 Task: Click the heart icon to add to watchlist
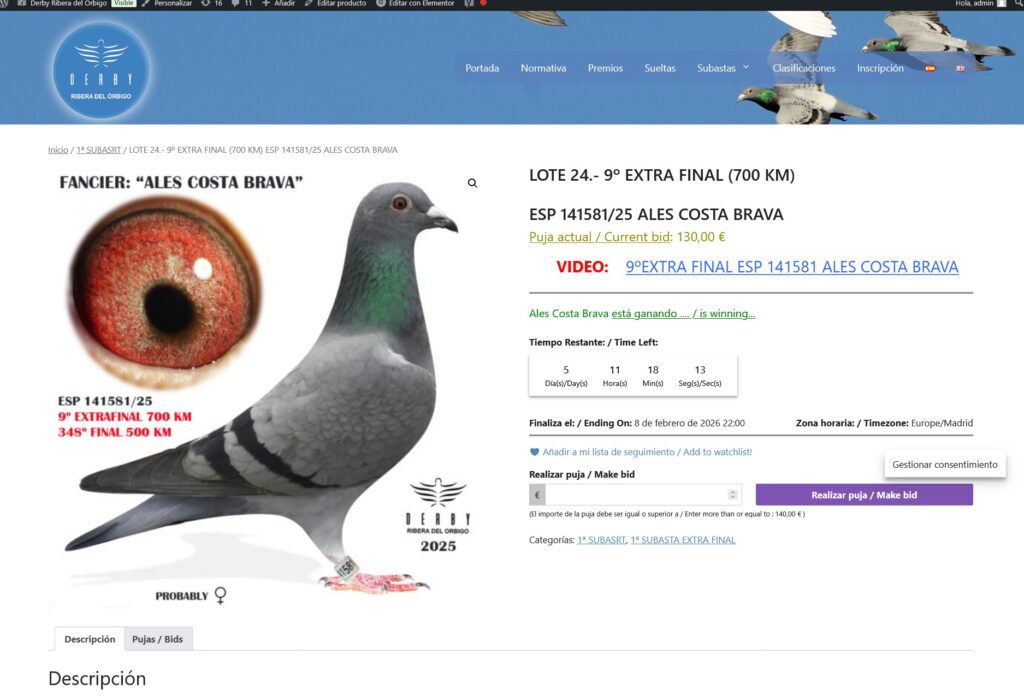tap(534, 452)
